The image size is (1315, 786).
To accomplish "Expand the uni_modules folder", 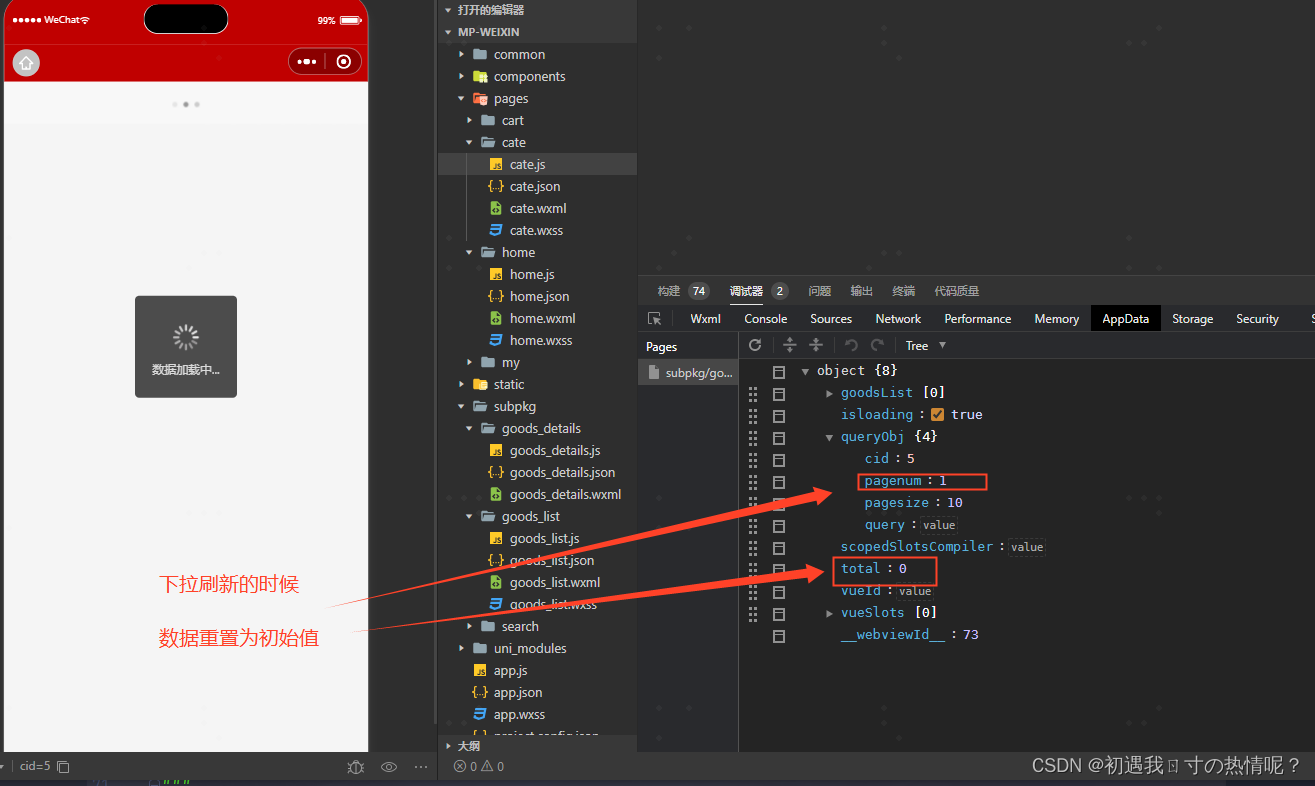I will click(x=462, y=648).
